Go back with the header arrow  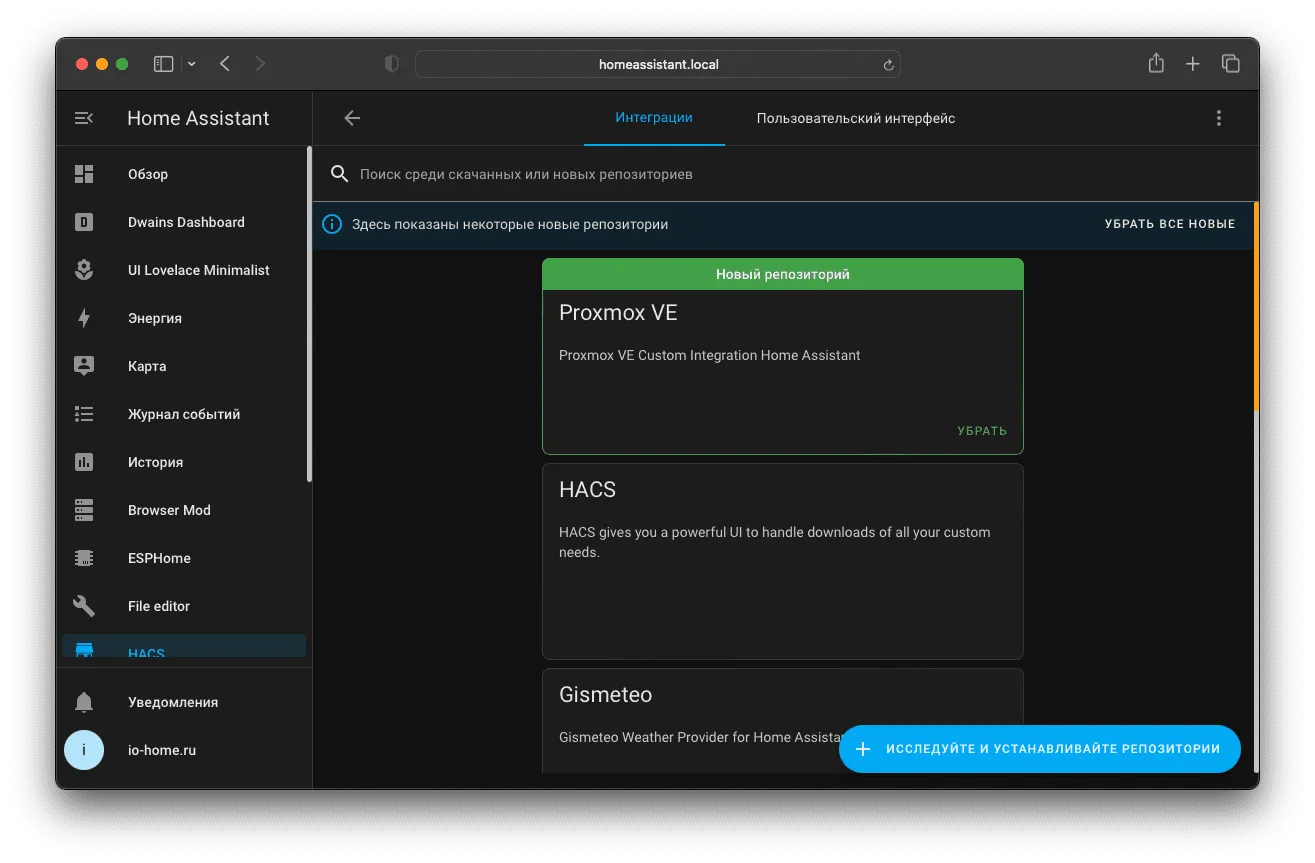[352, 118]
